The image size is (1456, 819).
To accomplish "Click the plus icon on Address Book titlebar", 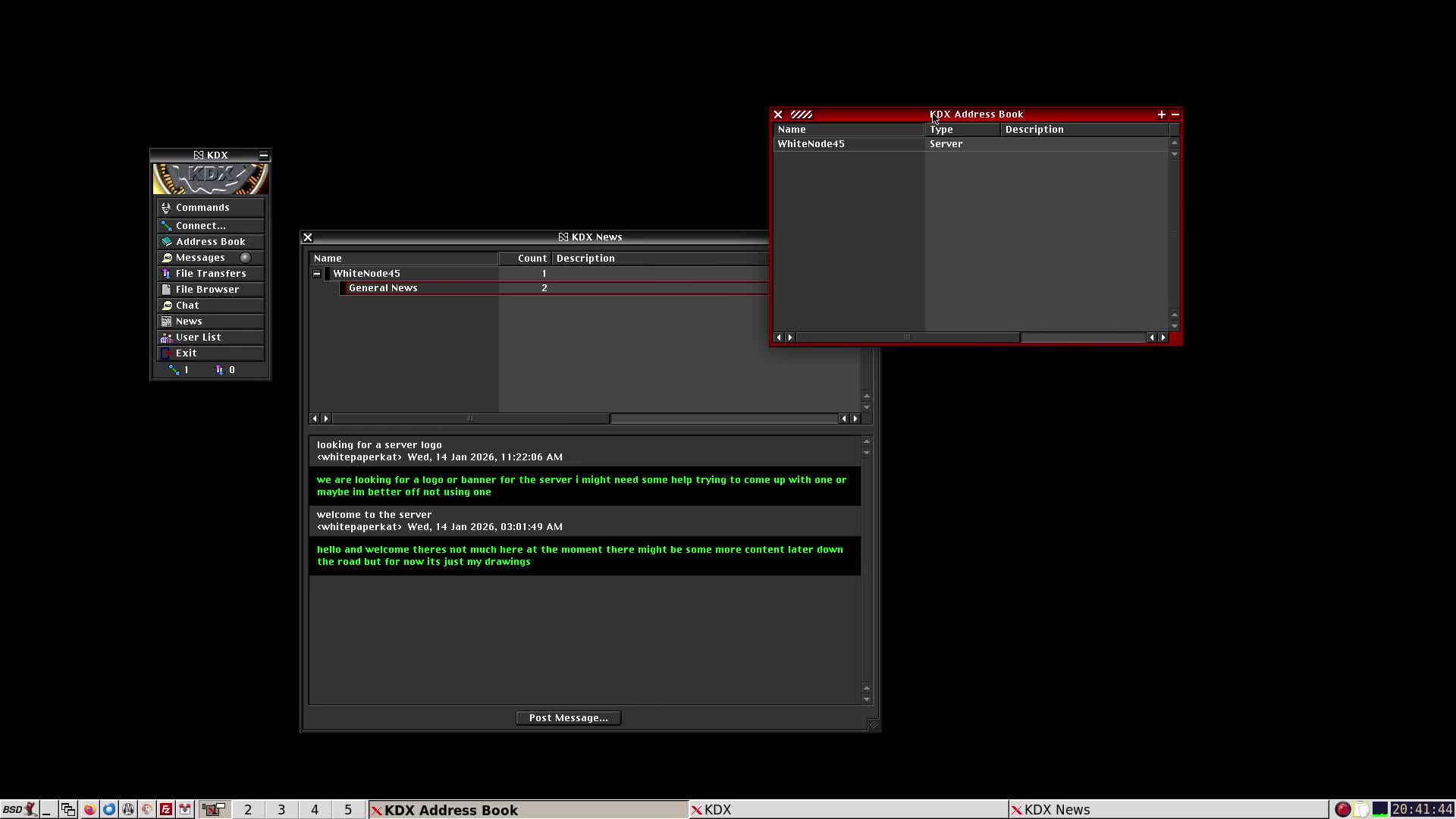I will point(1161,115).
